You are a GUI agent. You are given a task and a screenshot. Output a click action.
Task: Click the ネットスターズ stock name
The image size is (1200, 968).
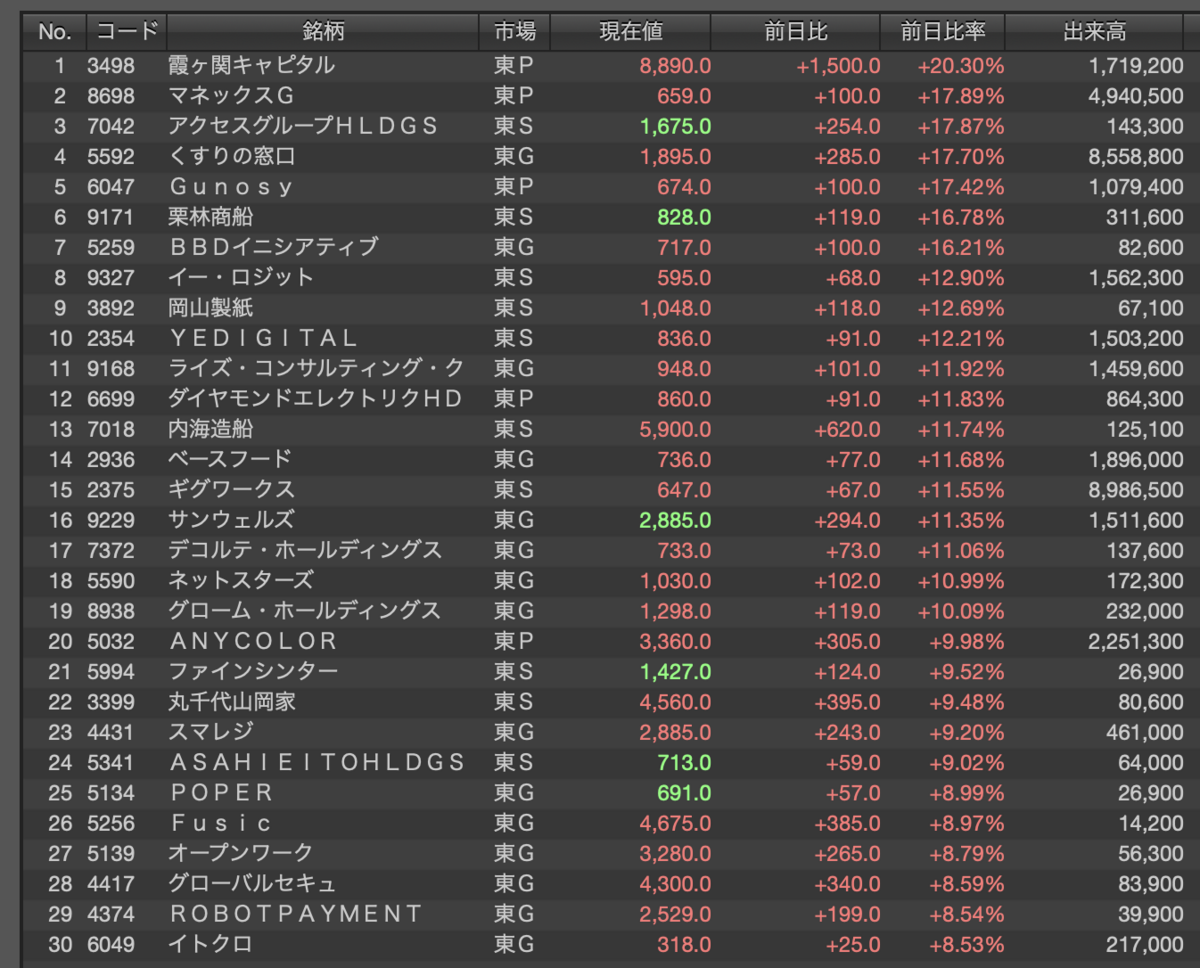241,581
